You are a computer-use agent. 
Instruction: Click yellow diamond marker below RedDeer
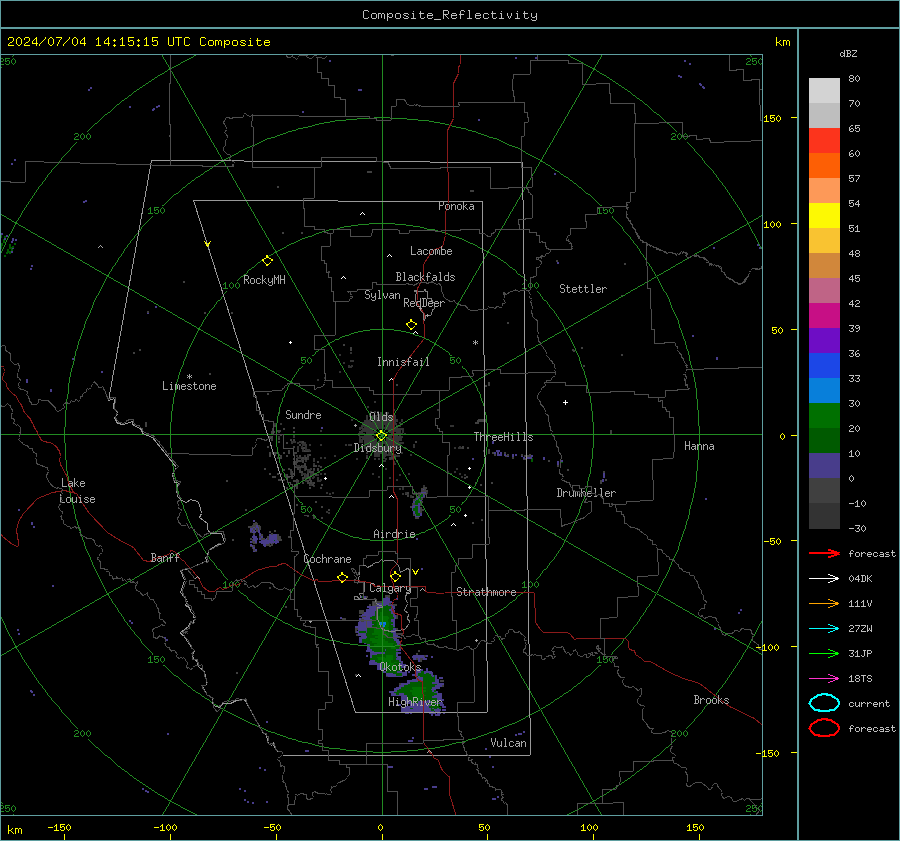click(x=411, y=325)
